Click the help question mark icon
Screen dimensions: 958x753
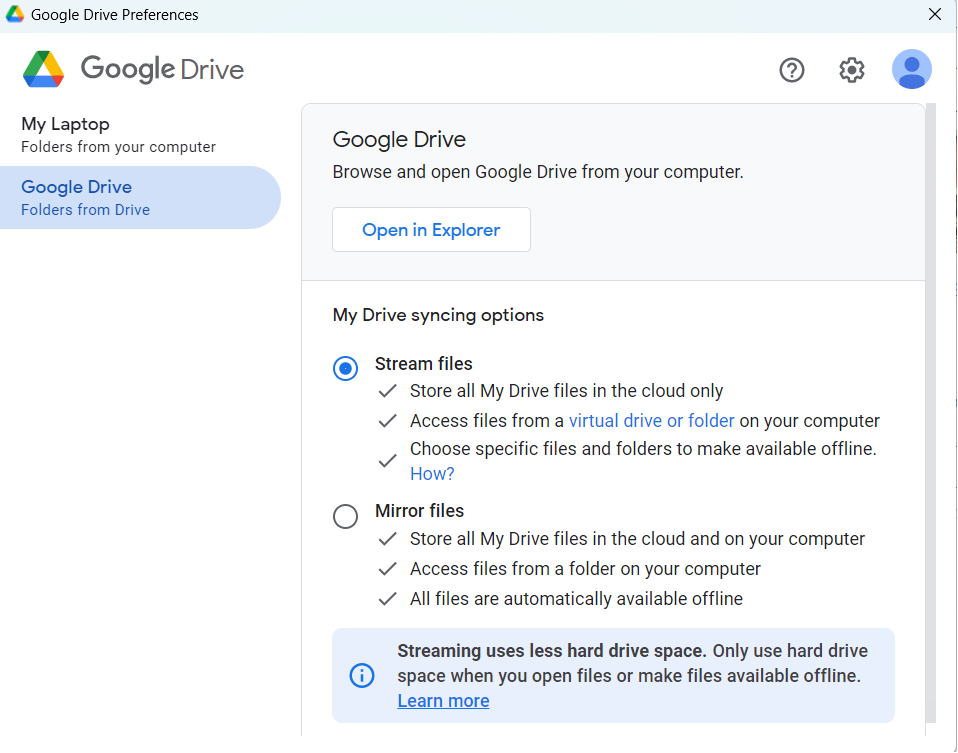792,70
